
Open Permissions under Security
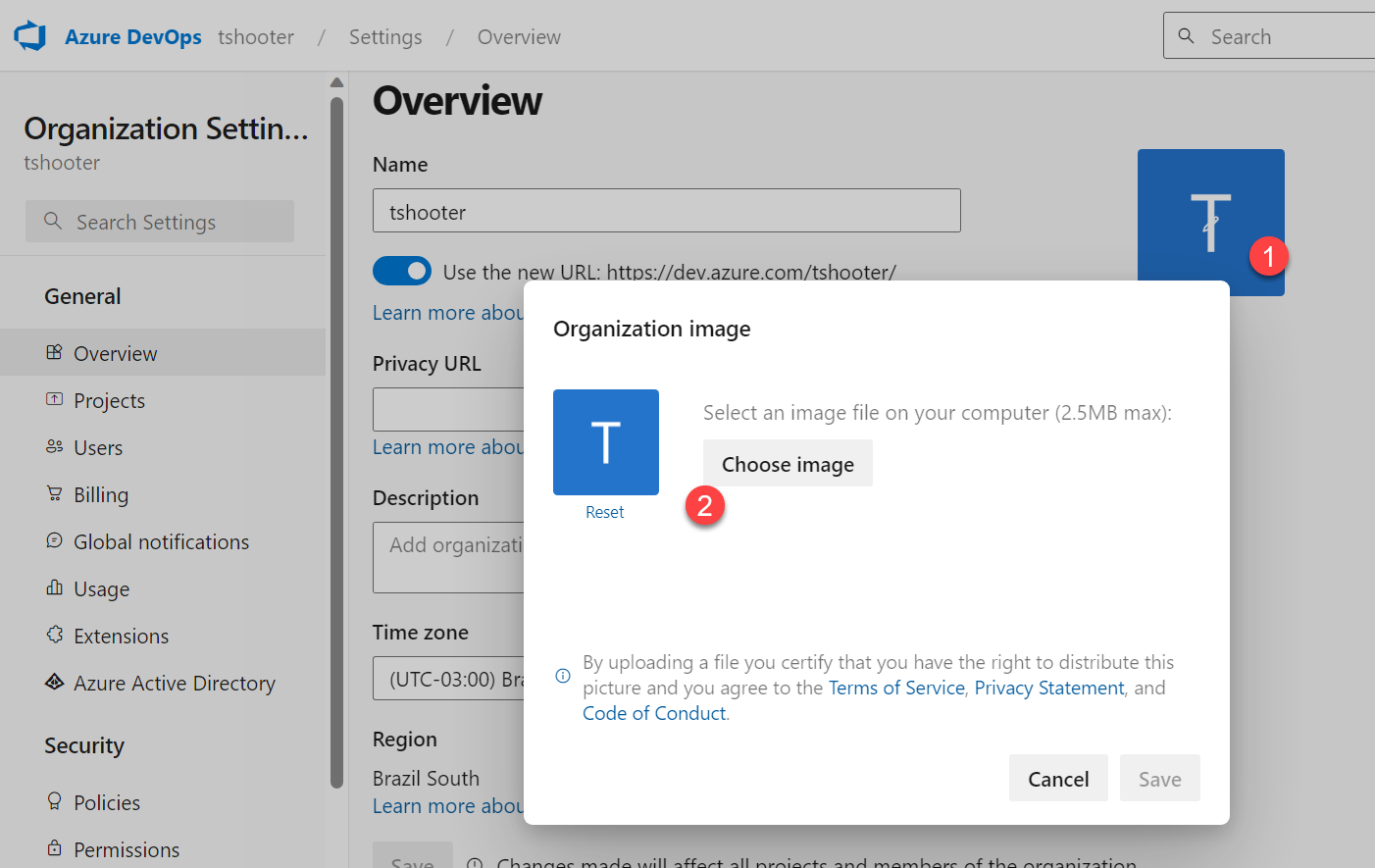point(163,849)
